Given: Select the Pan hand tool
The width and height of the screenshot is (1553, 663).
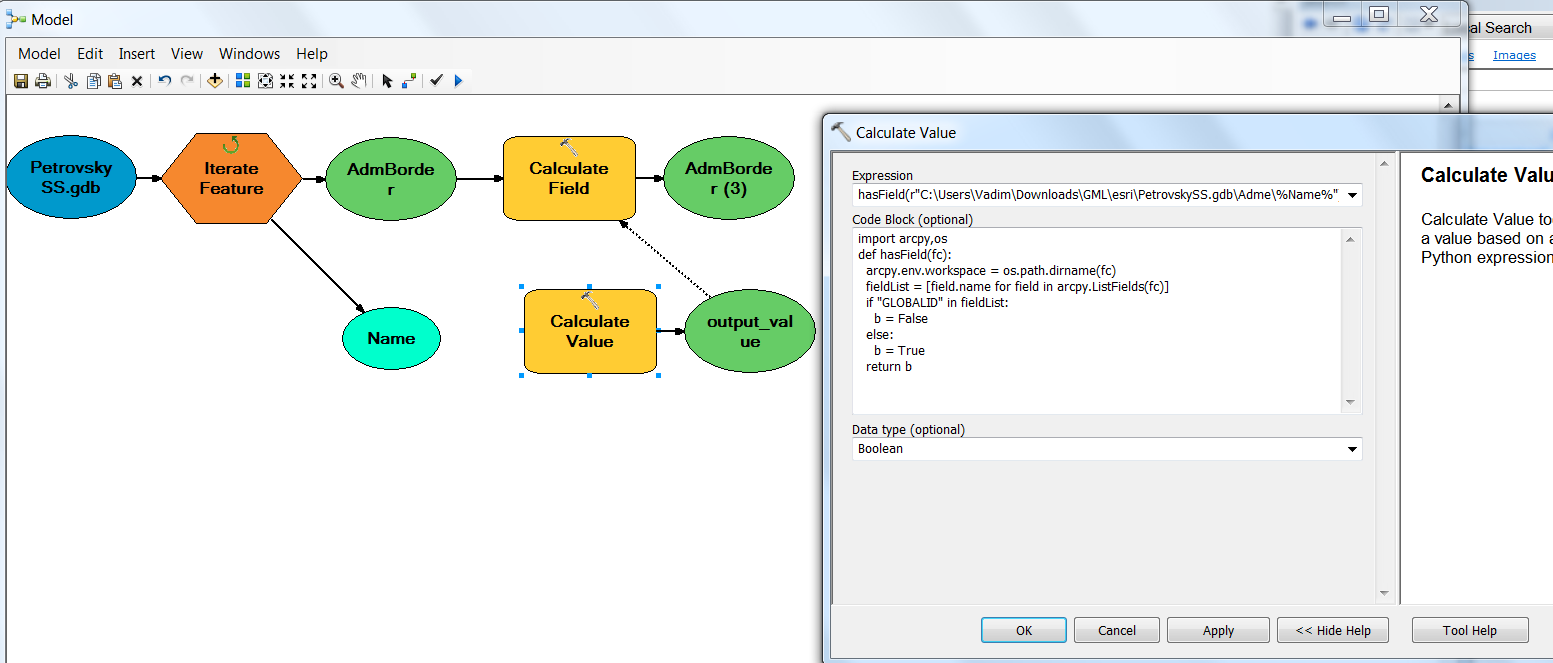Looking at the screenshot, I should (x=359, y=81).
